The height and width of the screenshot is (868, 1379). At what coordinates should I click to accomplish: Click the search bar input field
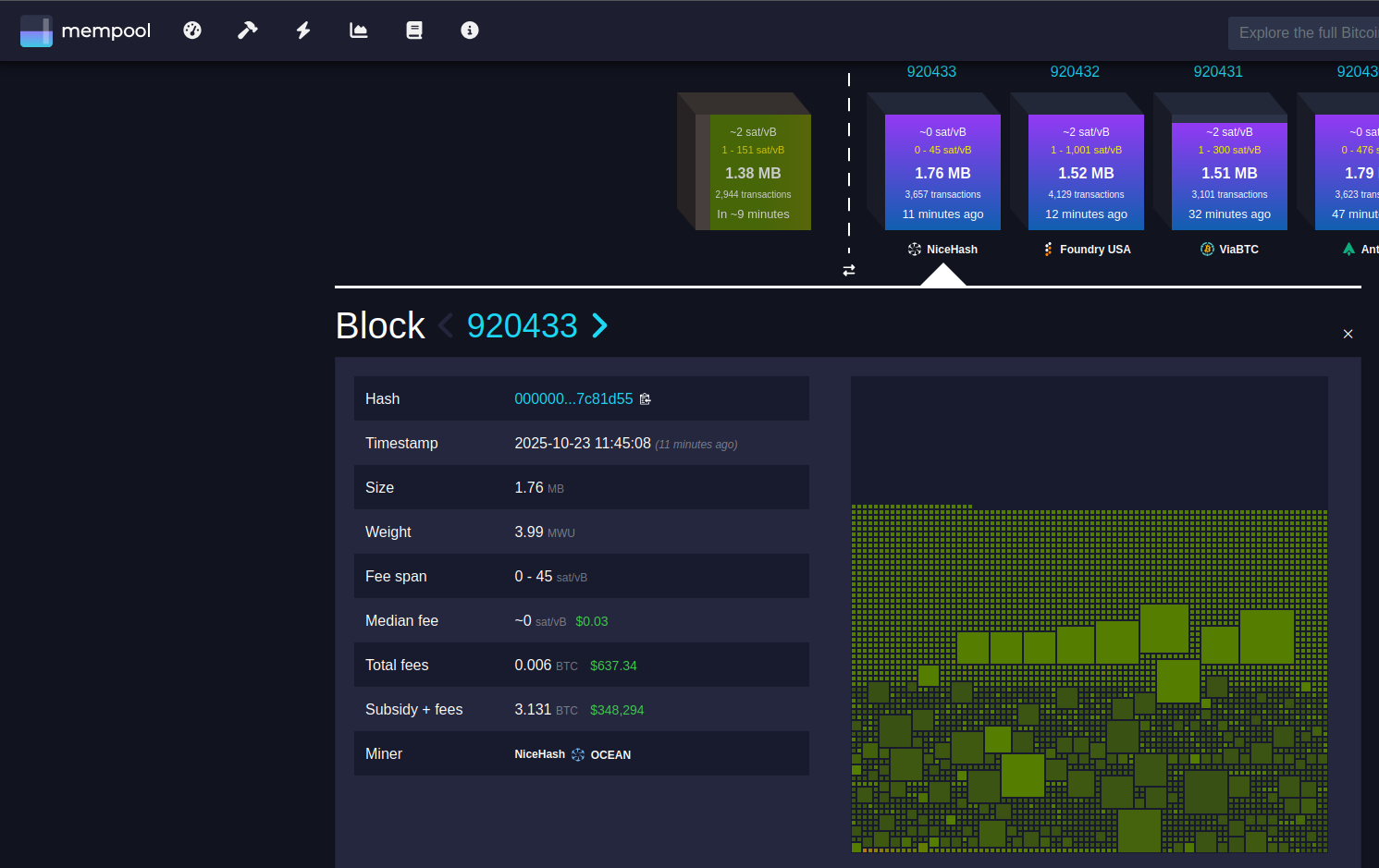[1306, 33]
